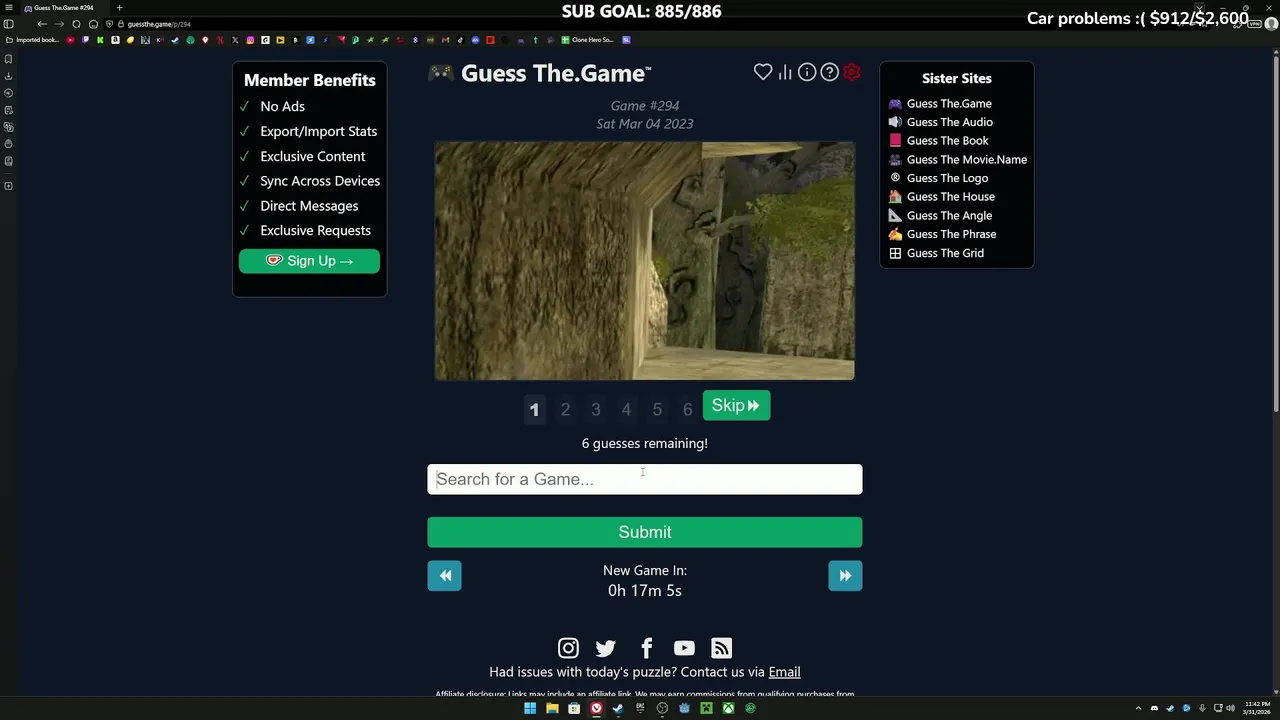Select the Guess The.Game #294 browser tab
Viewport: 1280px width, 720px height.
tap(64, 8)
